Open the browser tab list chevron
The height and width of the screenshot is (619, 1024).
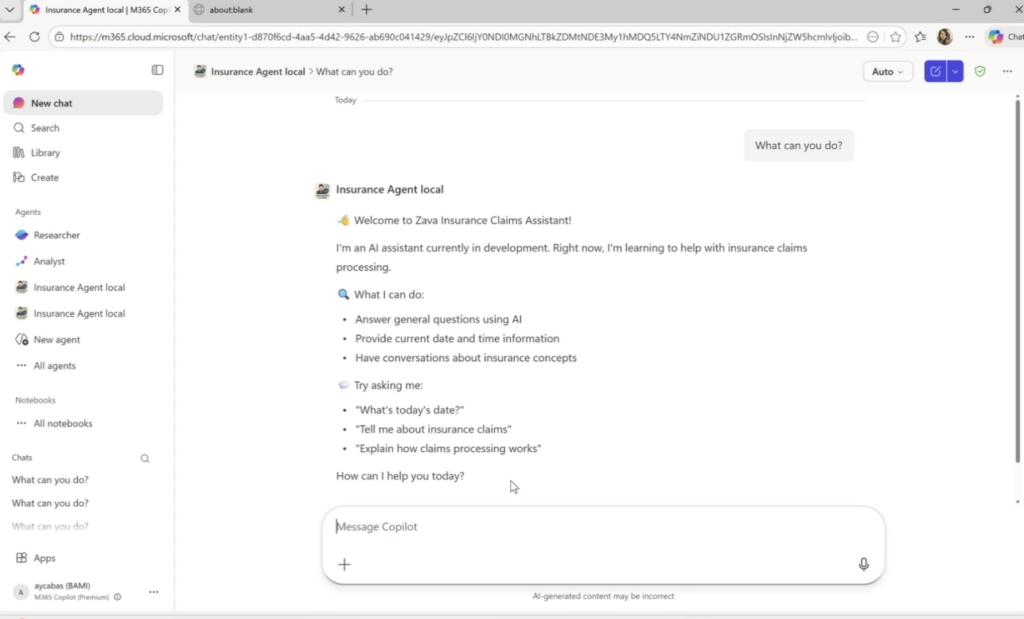coord(9,9)
